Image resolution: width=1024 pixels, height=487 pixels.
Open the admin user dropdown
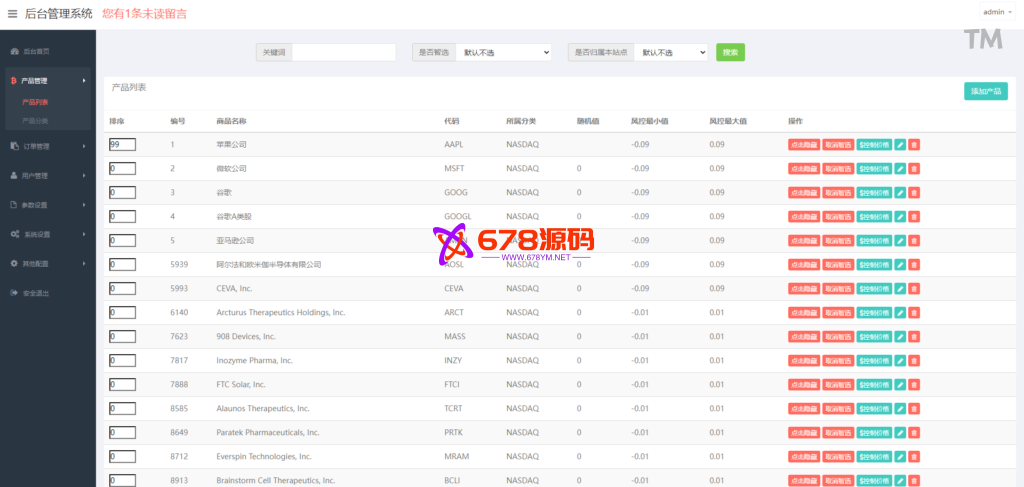996,12
